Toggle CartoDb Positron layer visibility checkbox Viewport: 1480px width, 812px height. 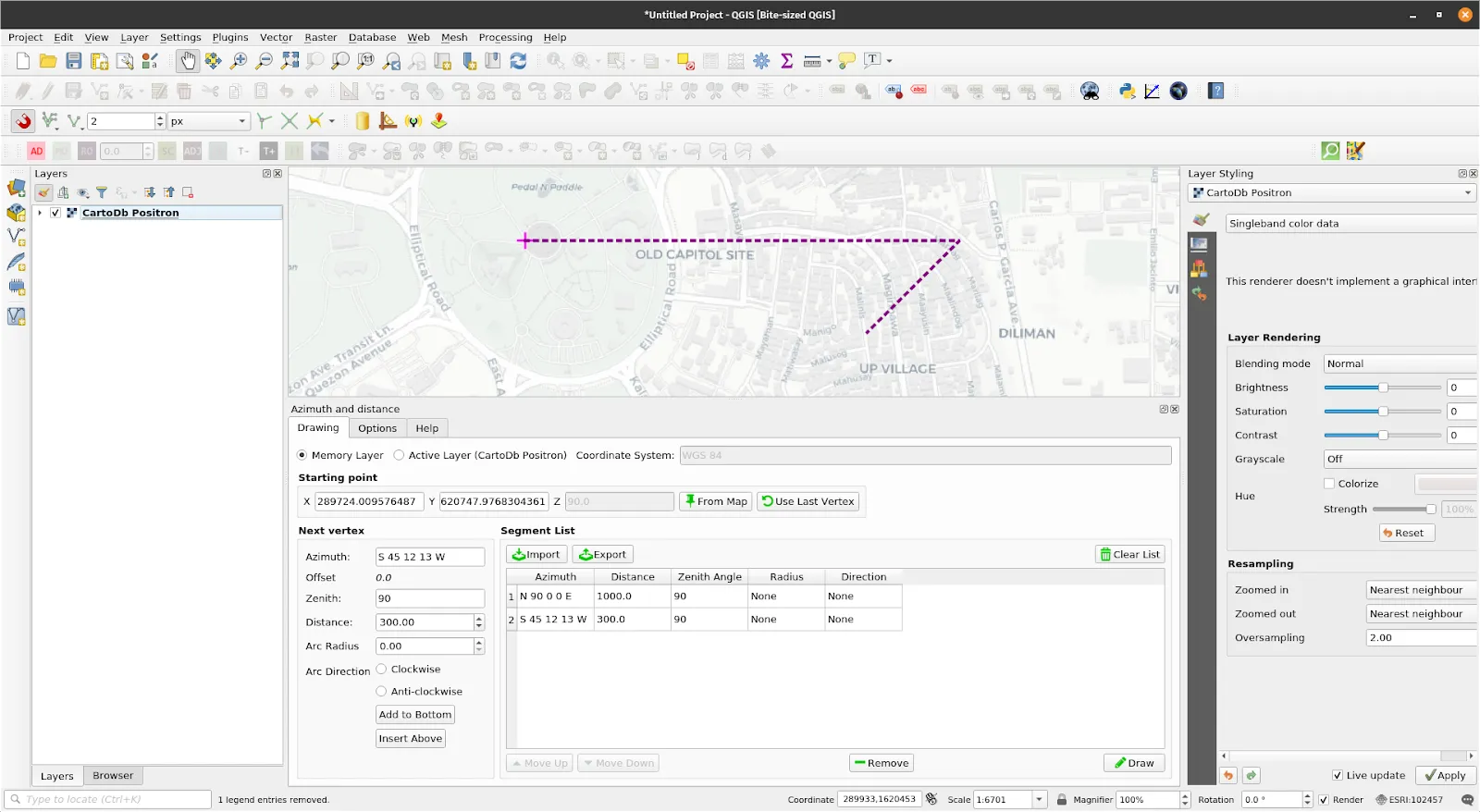point(55,213)
